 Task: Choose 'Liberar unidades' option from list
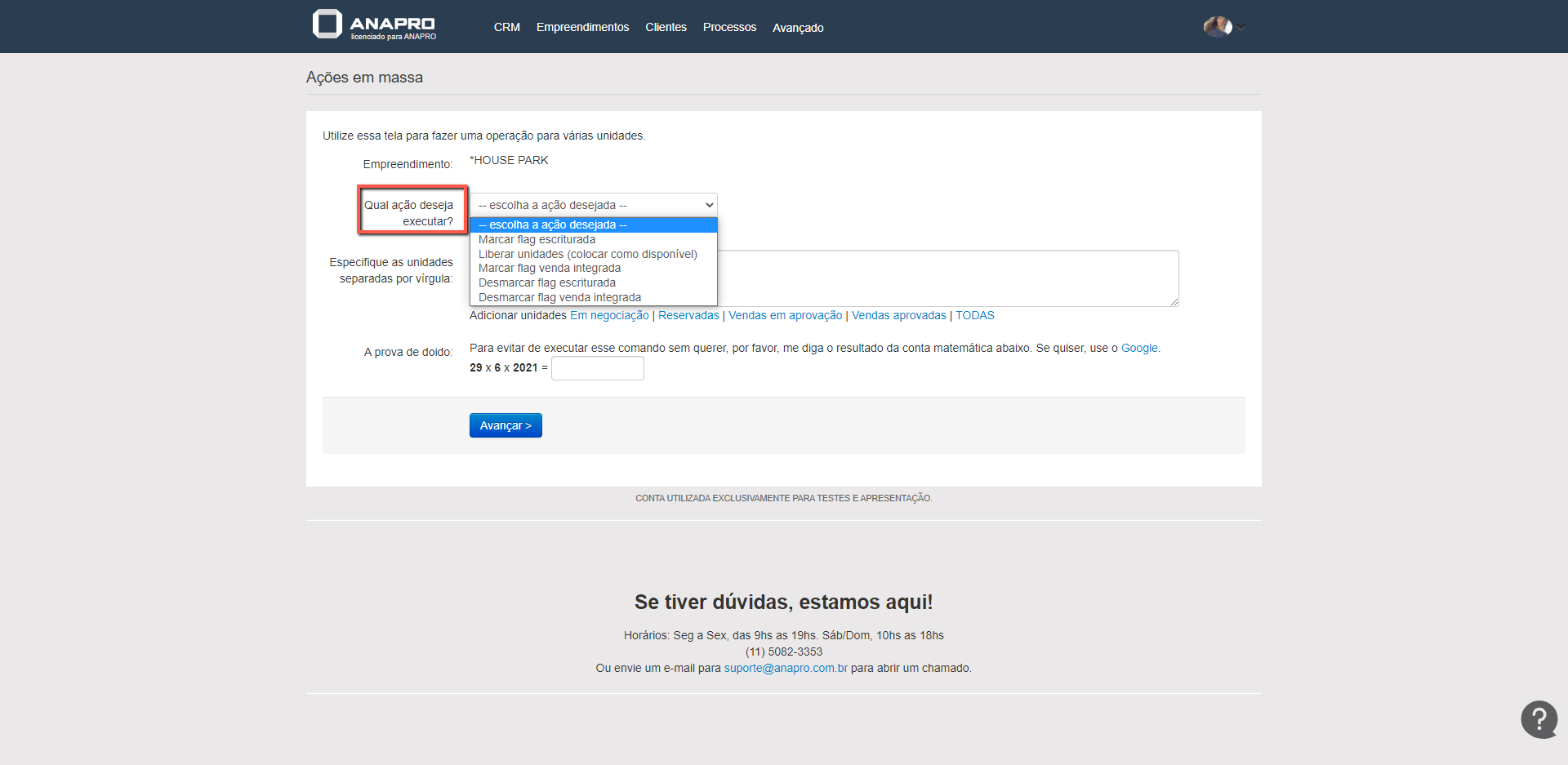pyautogui.click(x=587, y=255)
